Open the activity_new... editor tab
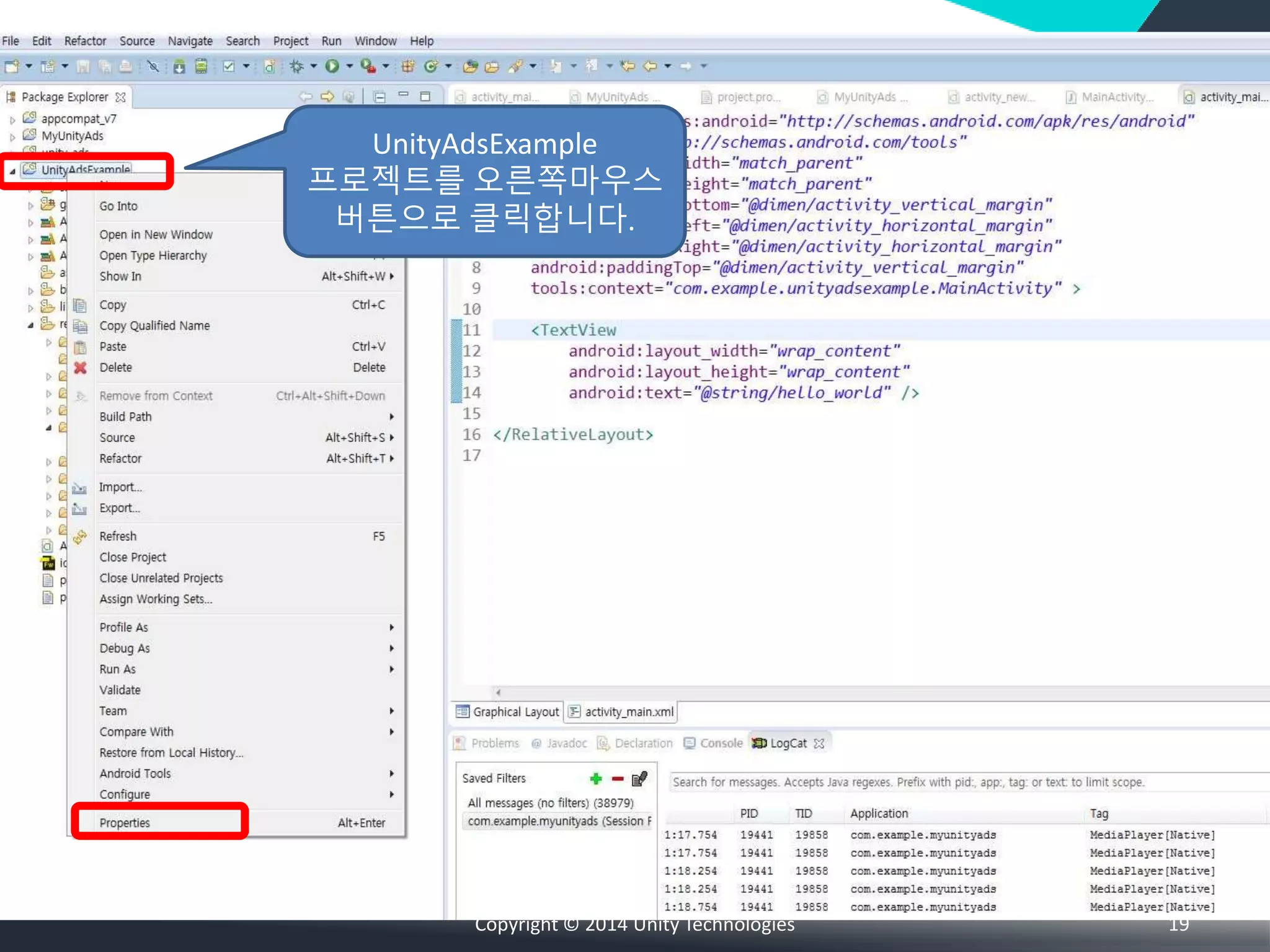Screen dimensions: 1270x952 pos(991,97)
